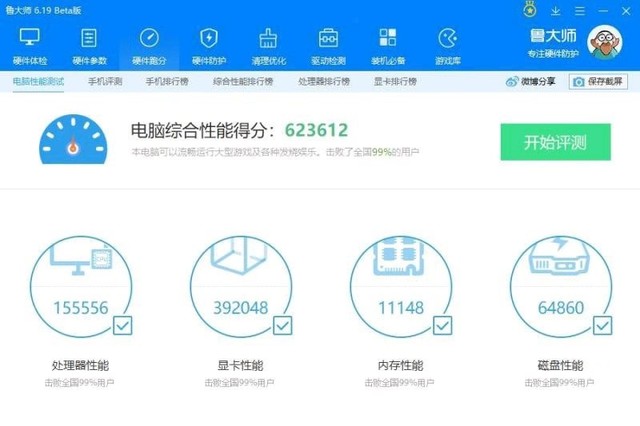Click the graphics card score circle 392048
This screenshot has height=426, width=640.
tap(241, 286)
